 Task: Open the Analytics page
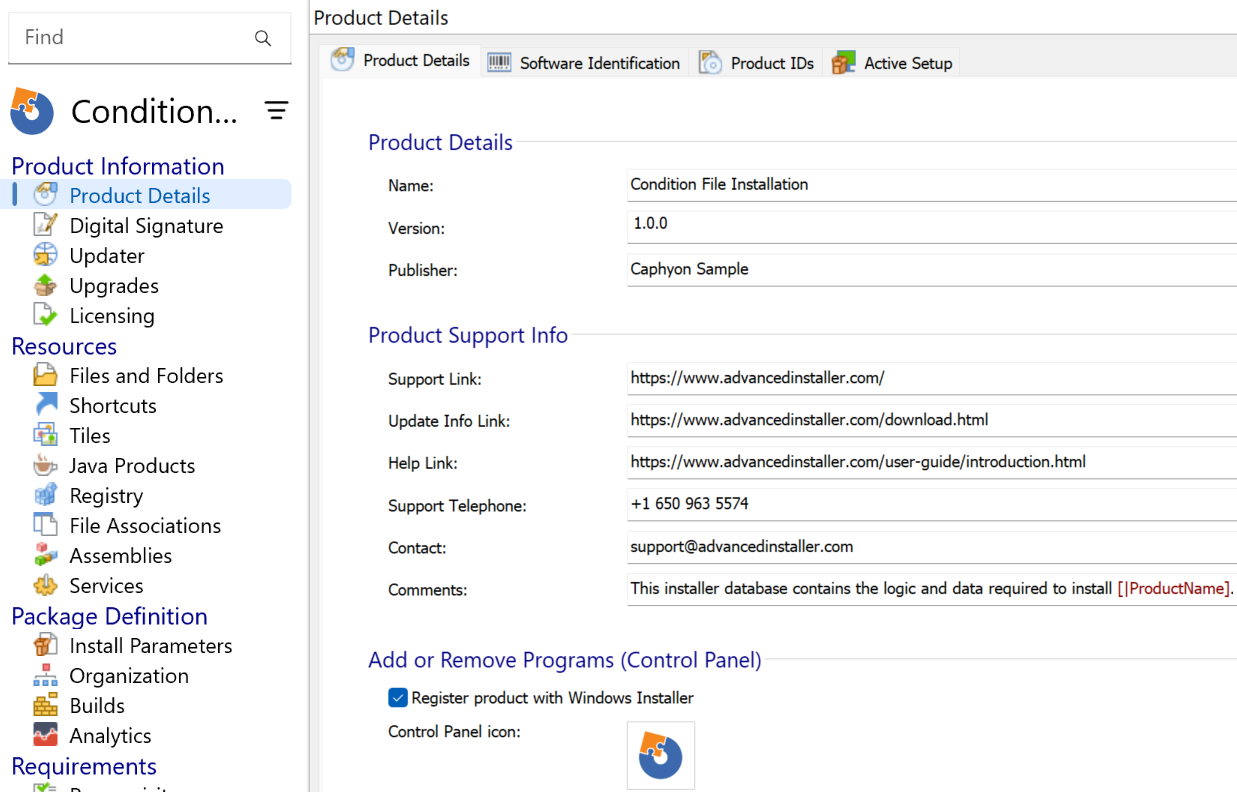point(110,735)
